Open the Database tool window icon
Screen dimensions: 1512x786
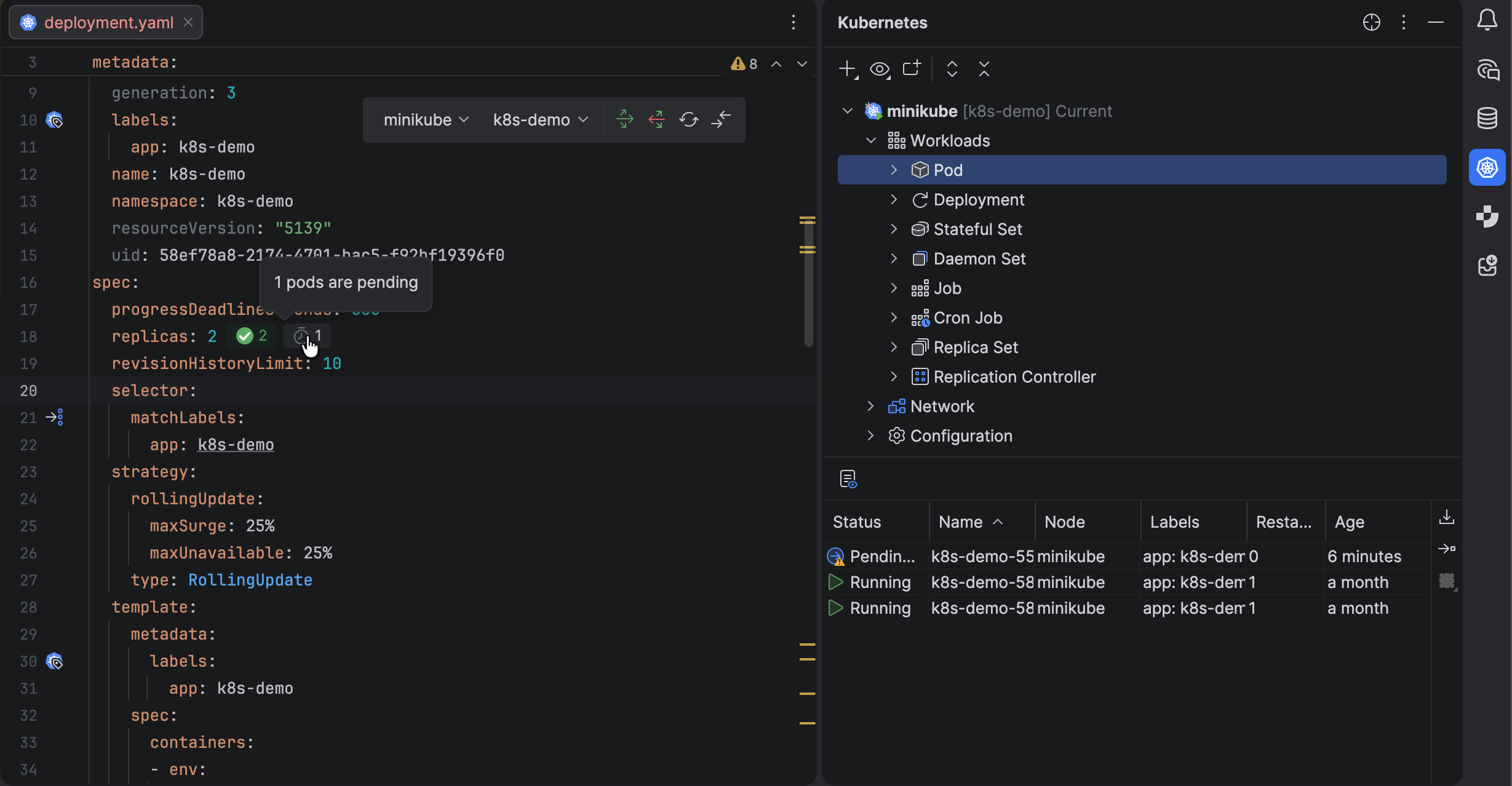[x=1487, y=118]
